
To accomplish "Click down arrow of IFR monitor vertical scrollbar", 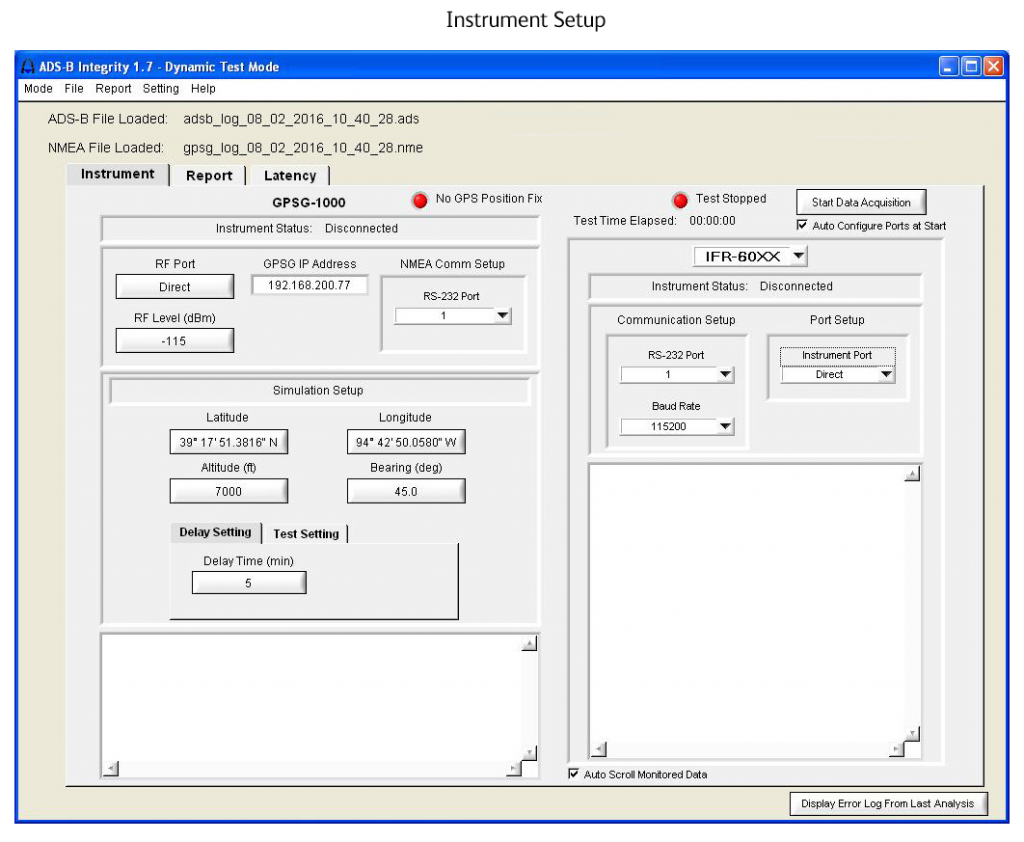I will [912, 734].
